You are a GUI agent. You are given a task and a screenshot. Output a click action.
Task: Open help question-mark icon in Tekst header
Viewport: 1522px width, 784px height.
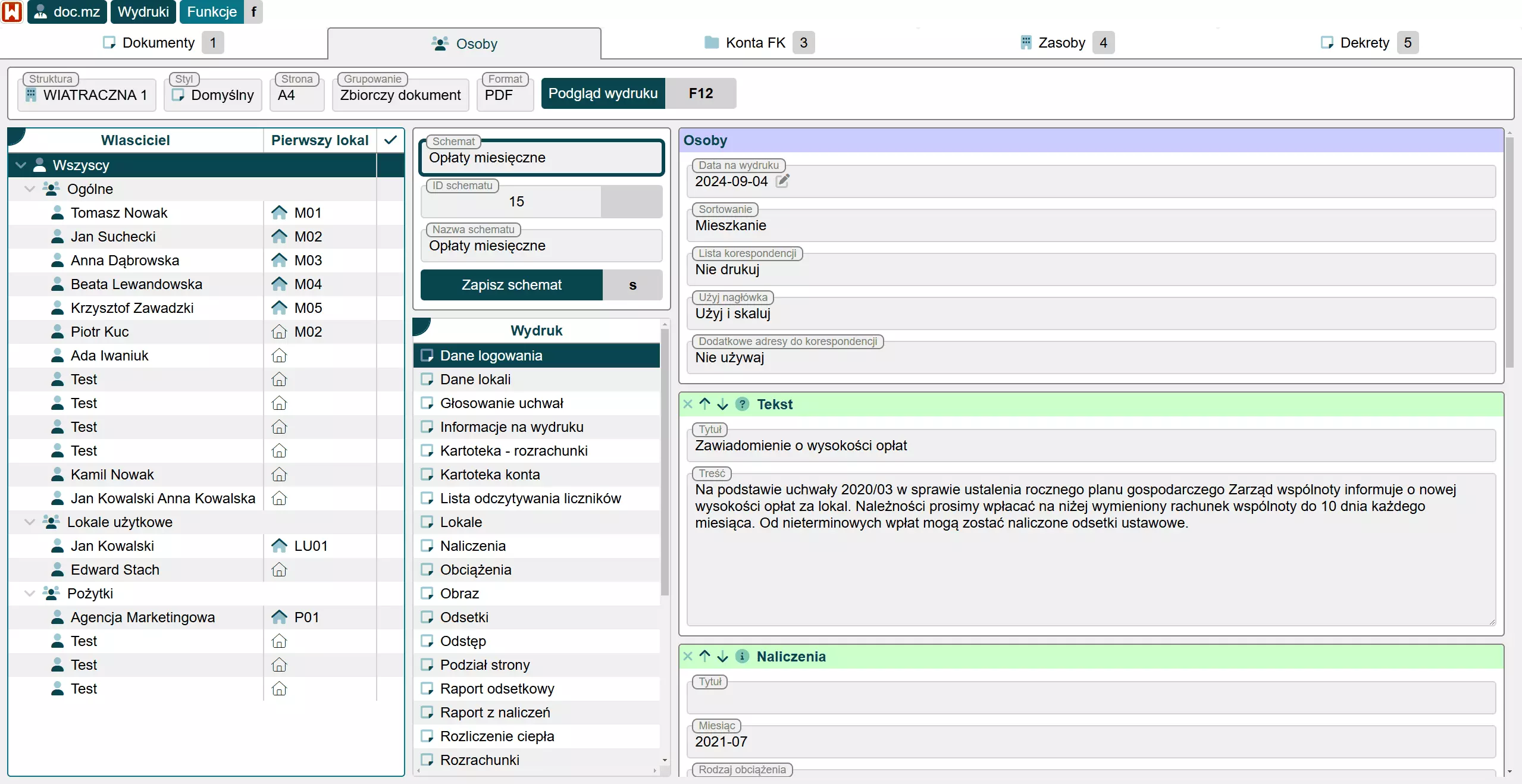coord(742,404)
